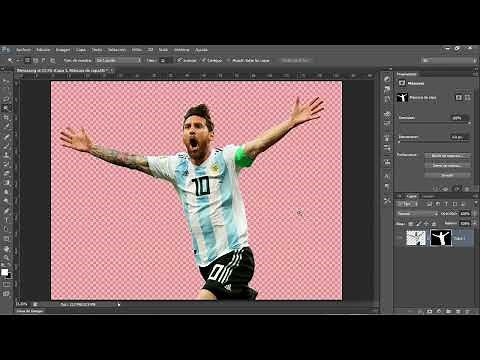
Task: Open the Edición menu
Action: coord(43,50)
